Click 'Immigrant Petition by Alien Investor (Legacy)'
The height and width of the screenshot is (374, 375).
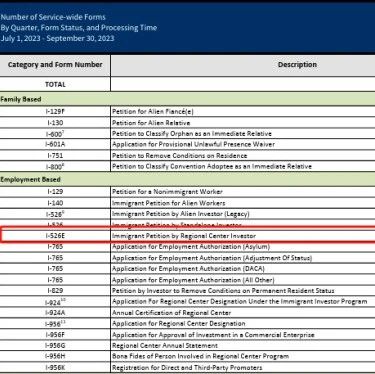tap(181, 214)
